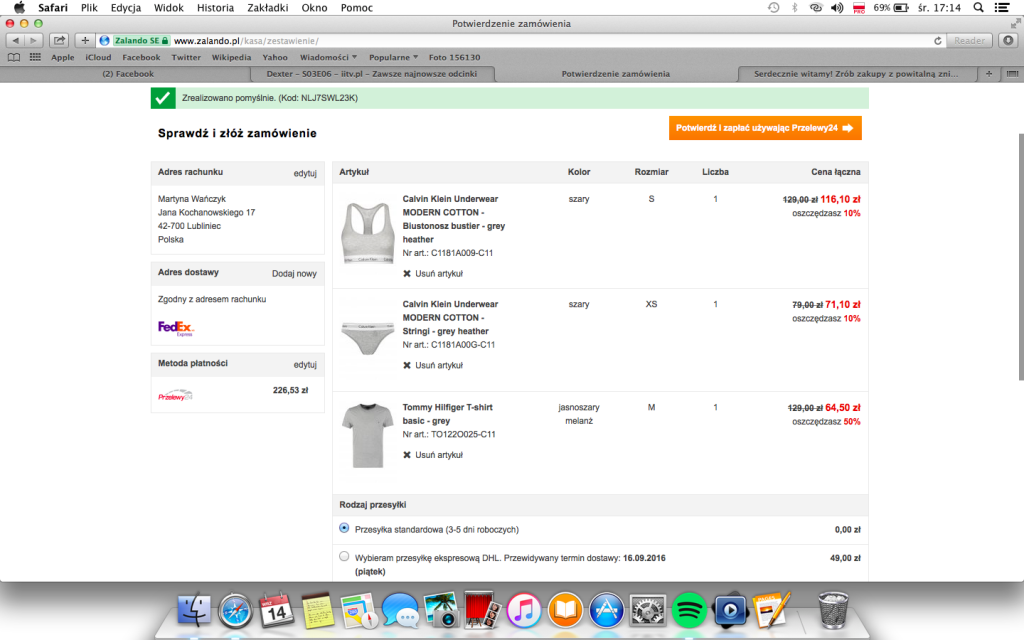Click the Top Sites grid icon
The image size is (1024, 640).
35,57
